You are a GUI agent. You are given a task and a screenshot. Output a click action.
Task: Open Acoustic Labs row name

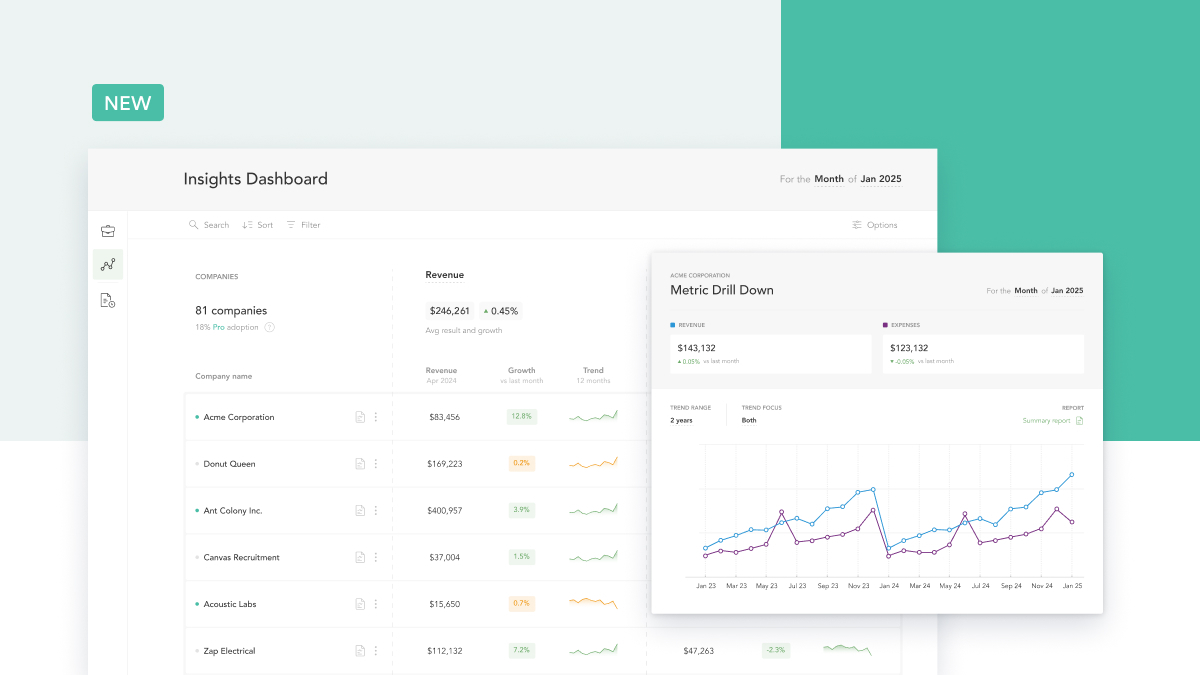[230, 604]
